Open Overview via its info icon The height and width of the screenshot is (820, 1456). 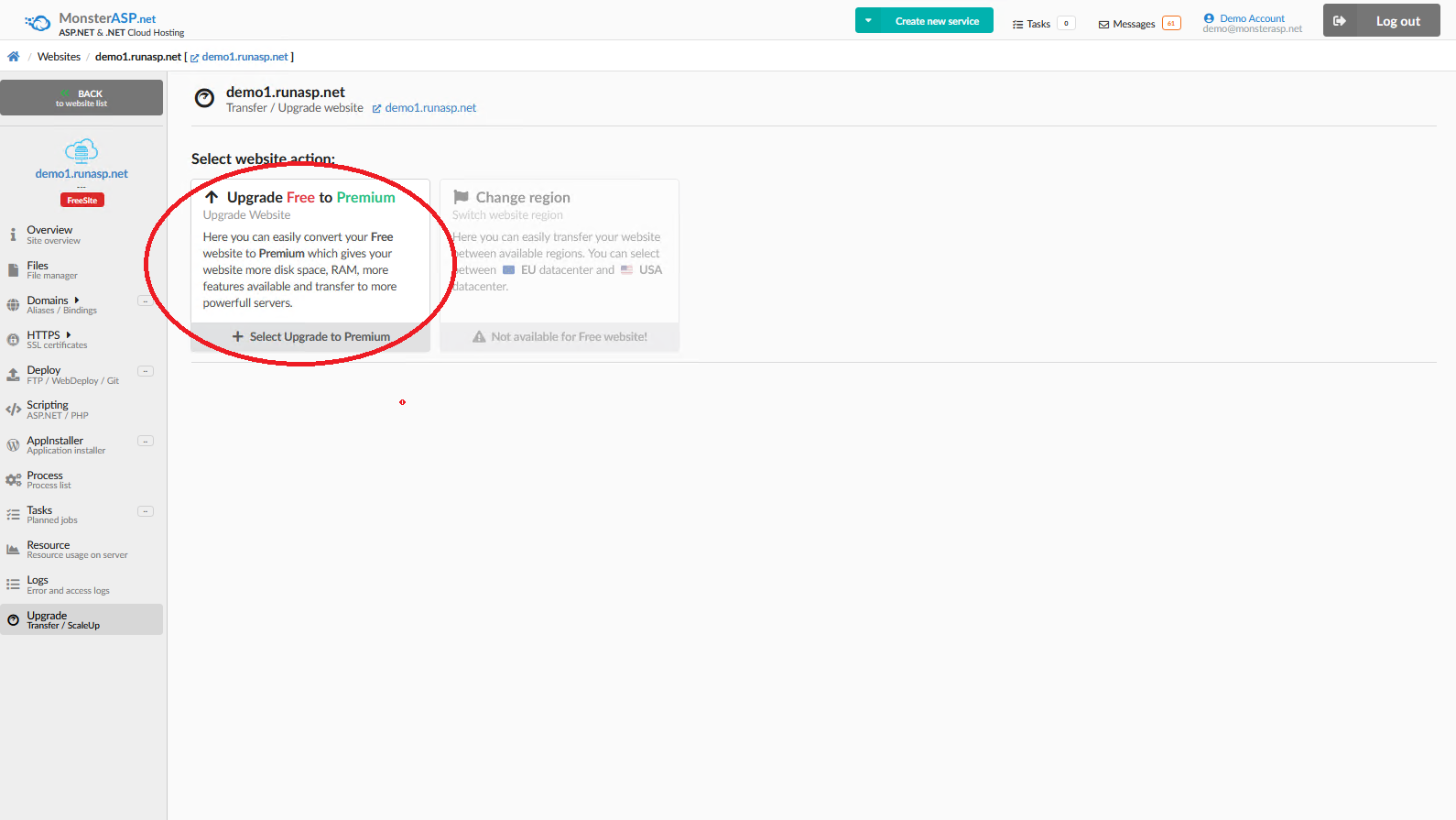coord(13,235)
